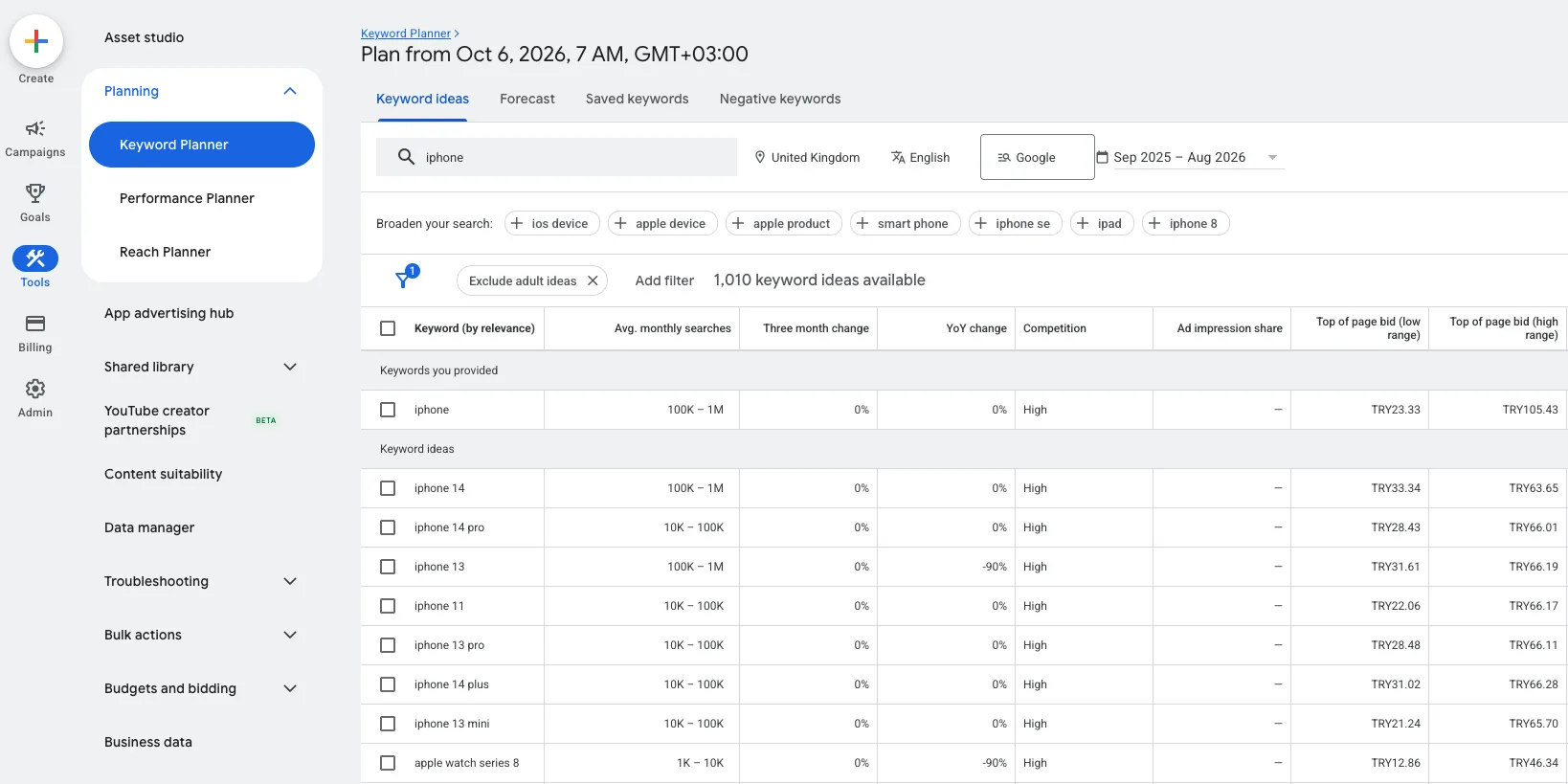1568x784 pixels.
Task: Open the Saved keywords tab
Action: pos(638,99)
